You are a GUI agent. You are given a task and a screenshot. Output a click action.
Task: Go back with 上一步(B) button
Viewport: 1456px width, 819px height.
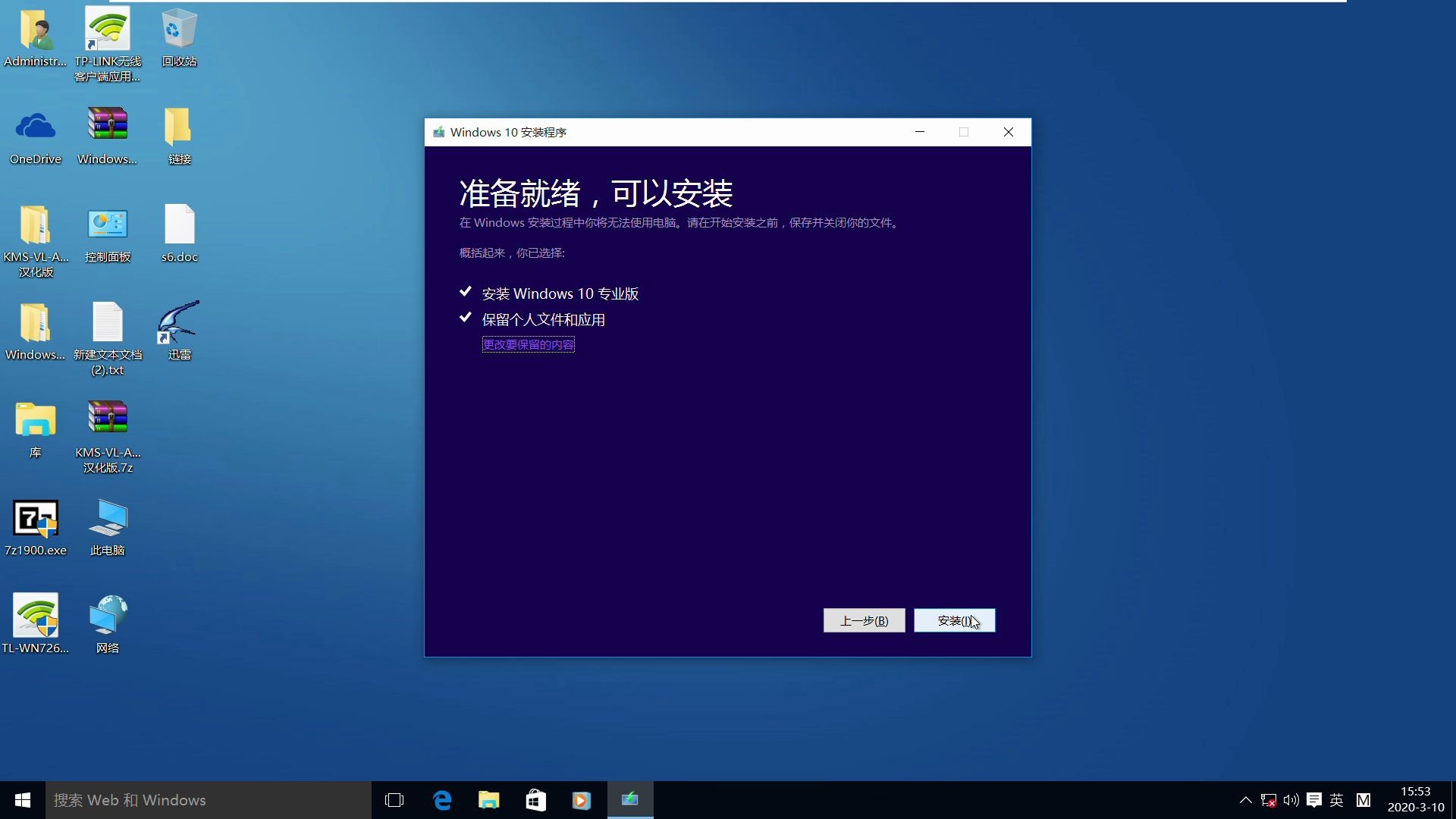pos(864,620)
